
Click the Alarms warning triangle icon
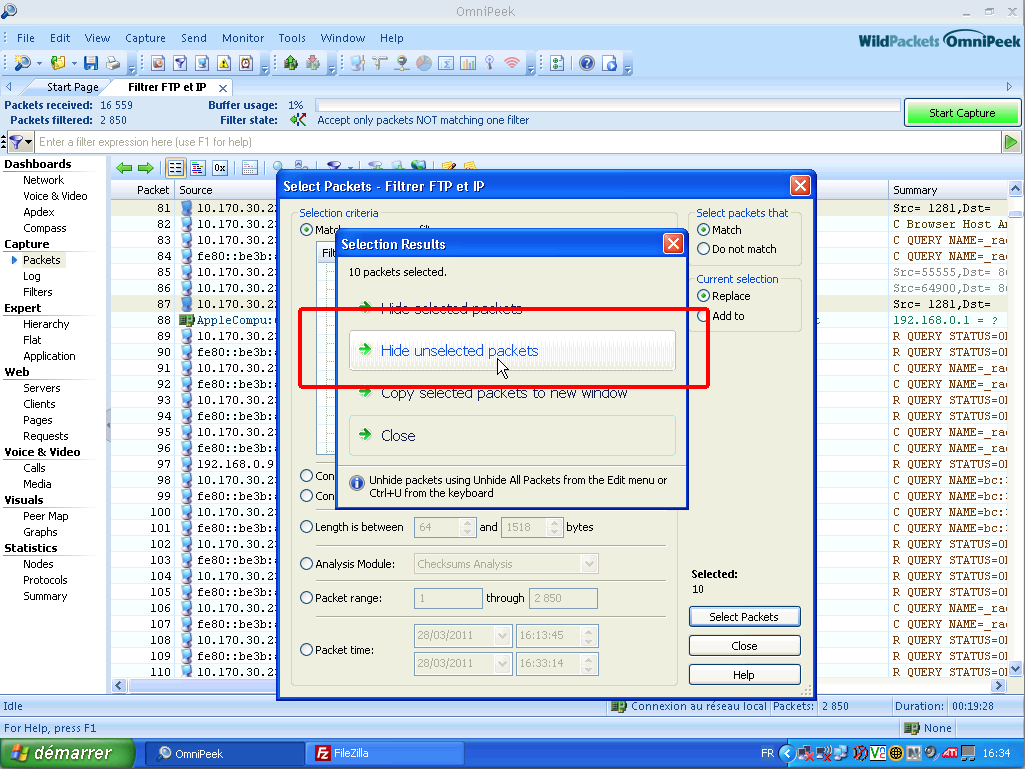pyautogui.click(x=224, y=63)
